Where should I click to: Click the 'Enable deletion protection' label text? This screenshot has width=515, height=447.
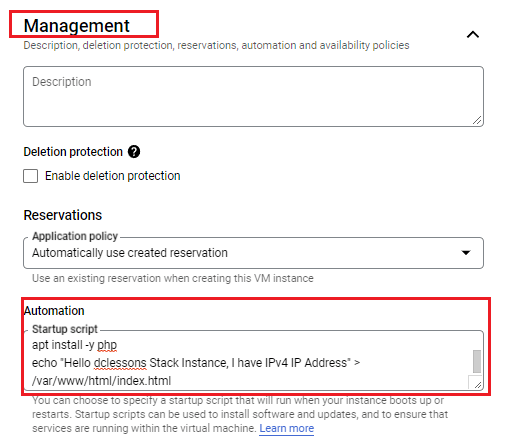113,176
